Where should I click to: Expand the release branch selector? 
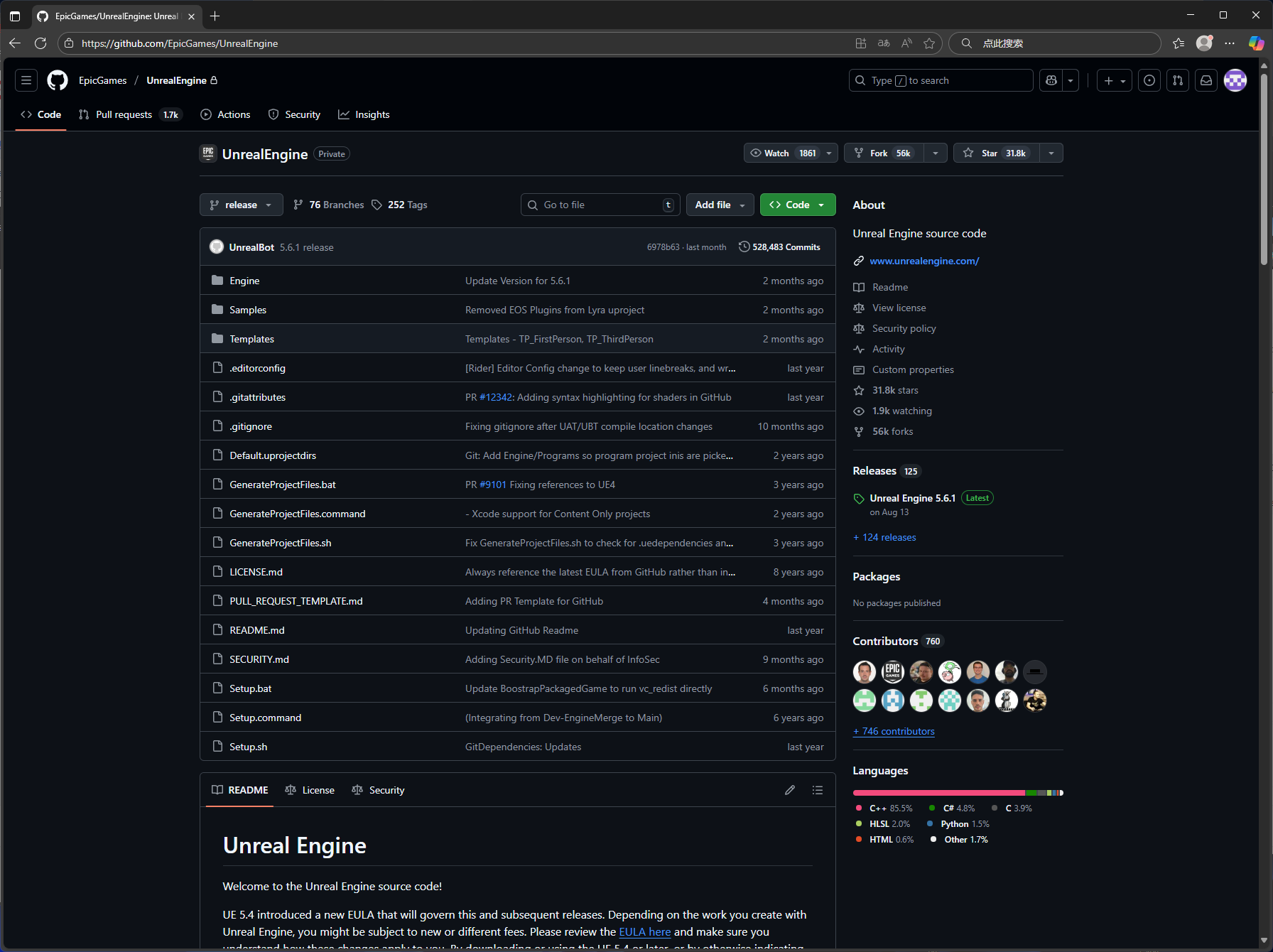click(x=242, y=205)
